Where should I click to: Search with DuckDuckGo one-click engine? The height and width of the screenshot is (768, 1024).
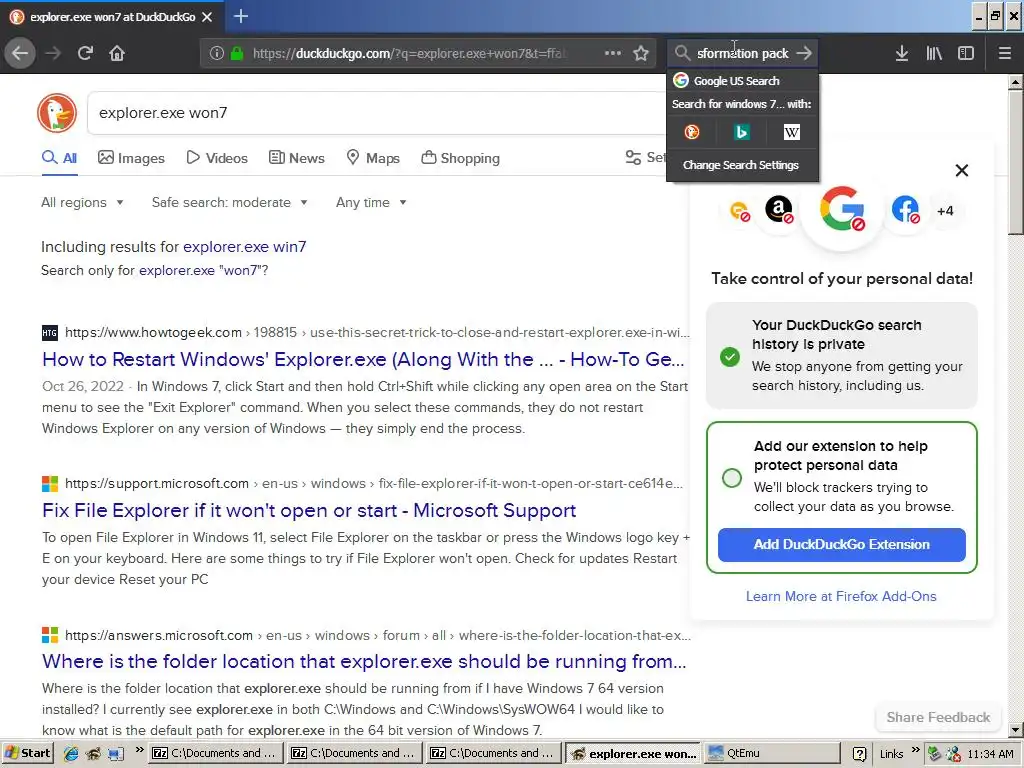tap(692, 133)
